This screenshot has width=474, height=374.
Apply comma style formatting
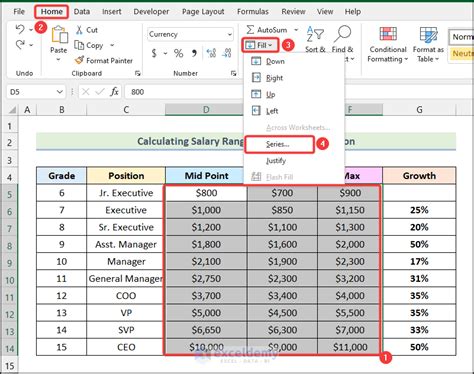point(194,53)
